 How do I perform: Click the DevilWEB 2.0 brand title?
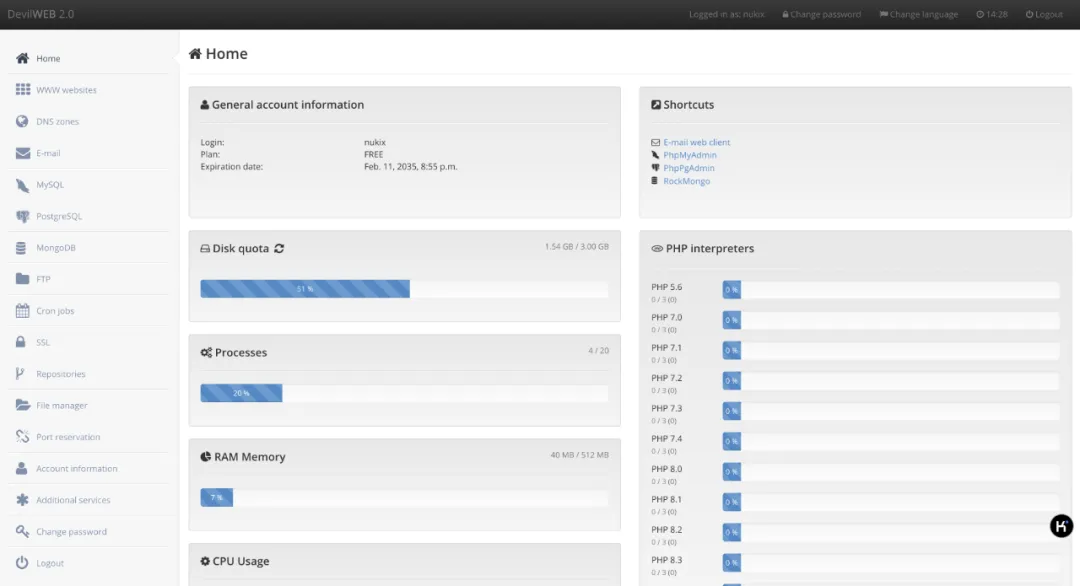(41, 14)
